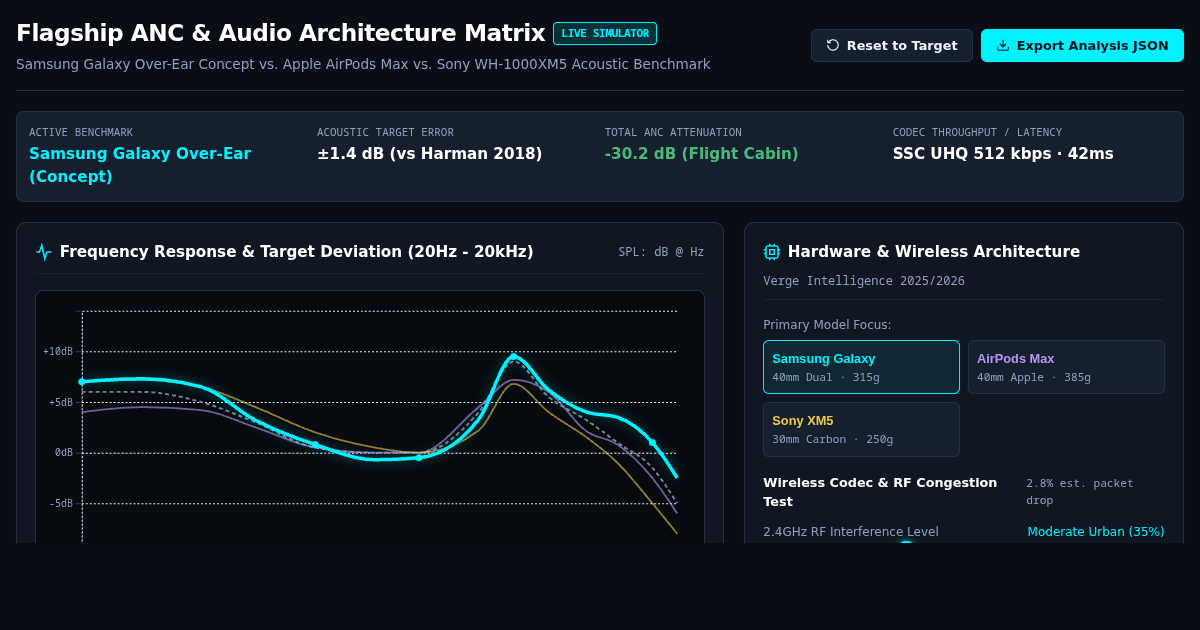Click the waveform icon beside Frequency Response title
Image resolution: width=1200 pixels, height=630 pixels.
click(x=44, y=252)
